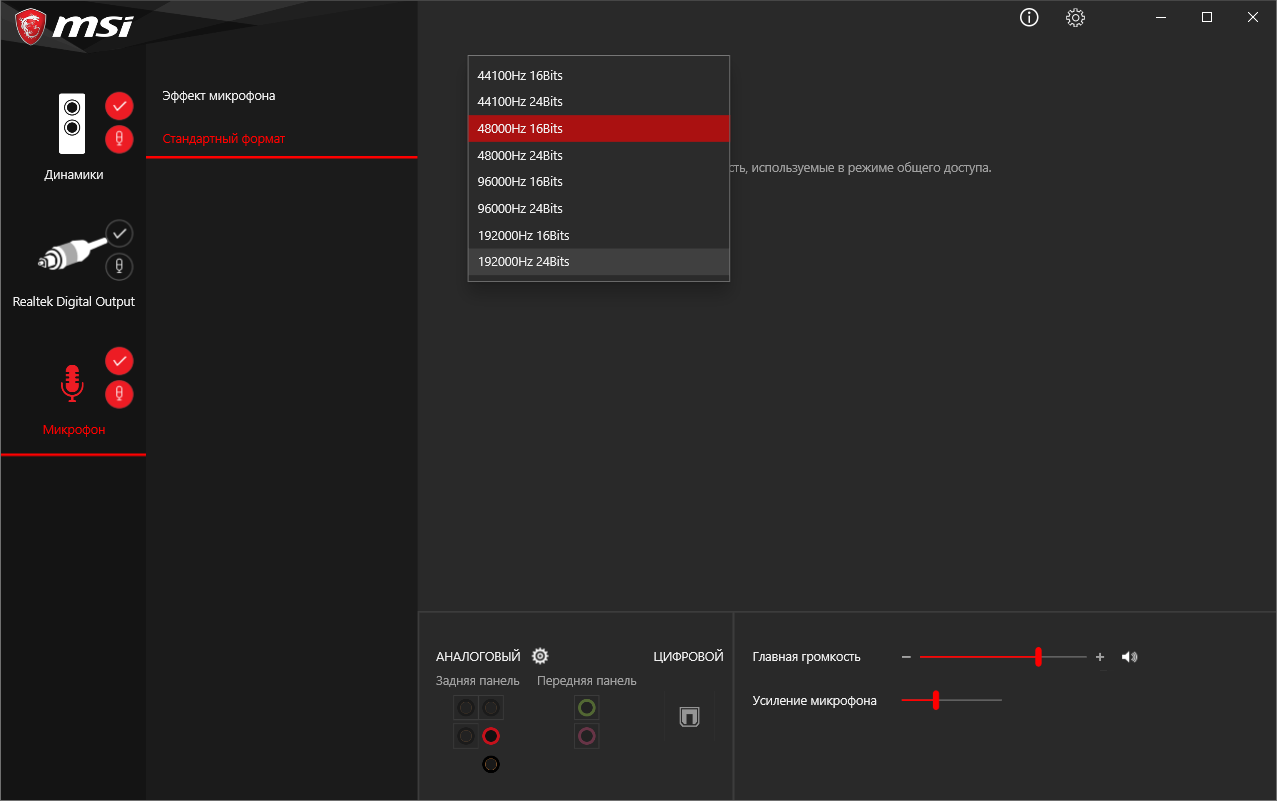Toggle default device checkmark for Realtek Digital Output

click(x=119, y=233)
